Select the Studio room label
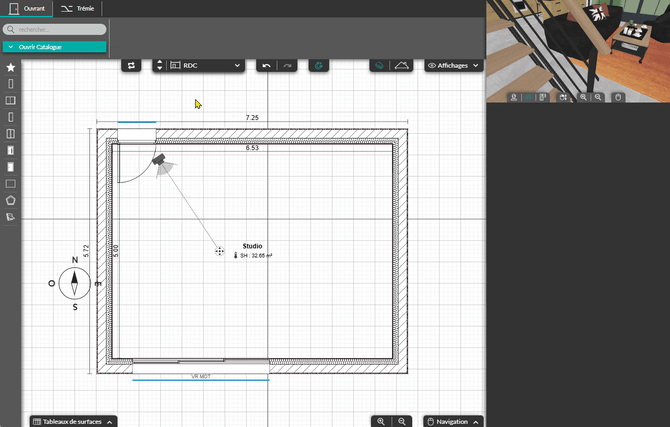This screenshot has height=427, width=670. 253,246
